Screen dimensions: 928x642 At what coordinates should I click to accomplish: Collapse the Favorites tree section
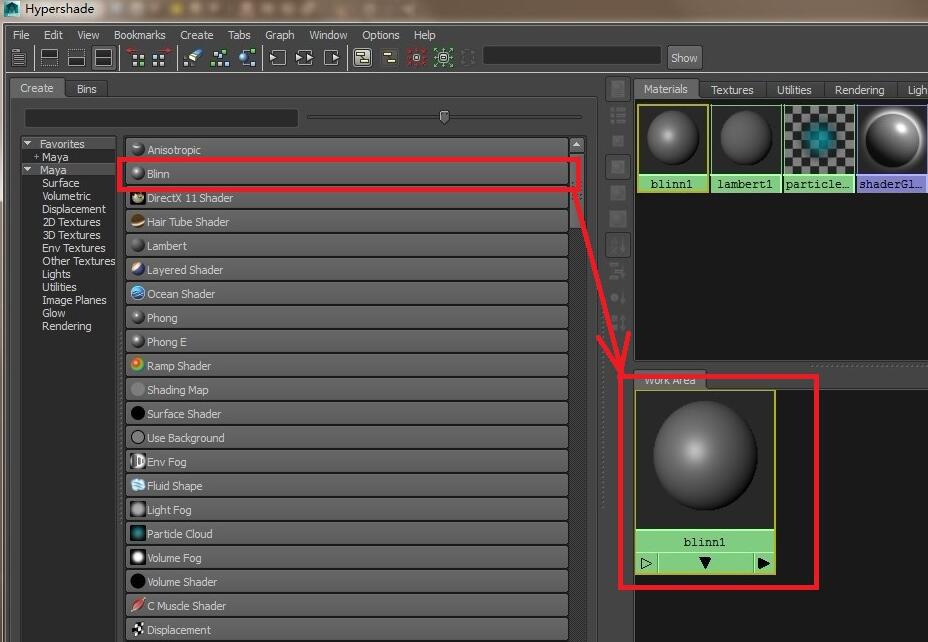pos(29,144)
